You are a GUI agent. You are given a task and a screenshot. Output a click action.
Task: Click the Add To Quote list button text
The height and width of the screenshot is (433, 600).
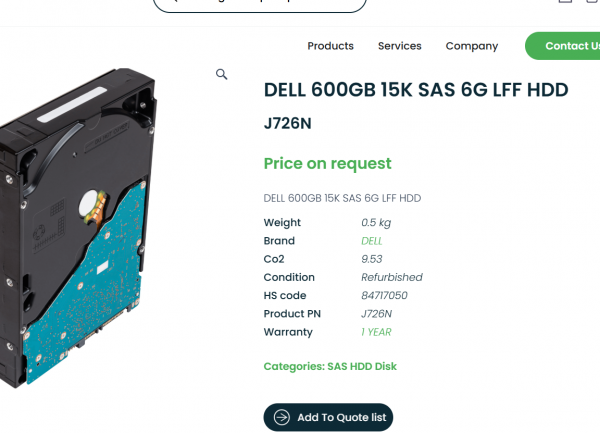click(342, 417)
